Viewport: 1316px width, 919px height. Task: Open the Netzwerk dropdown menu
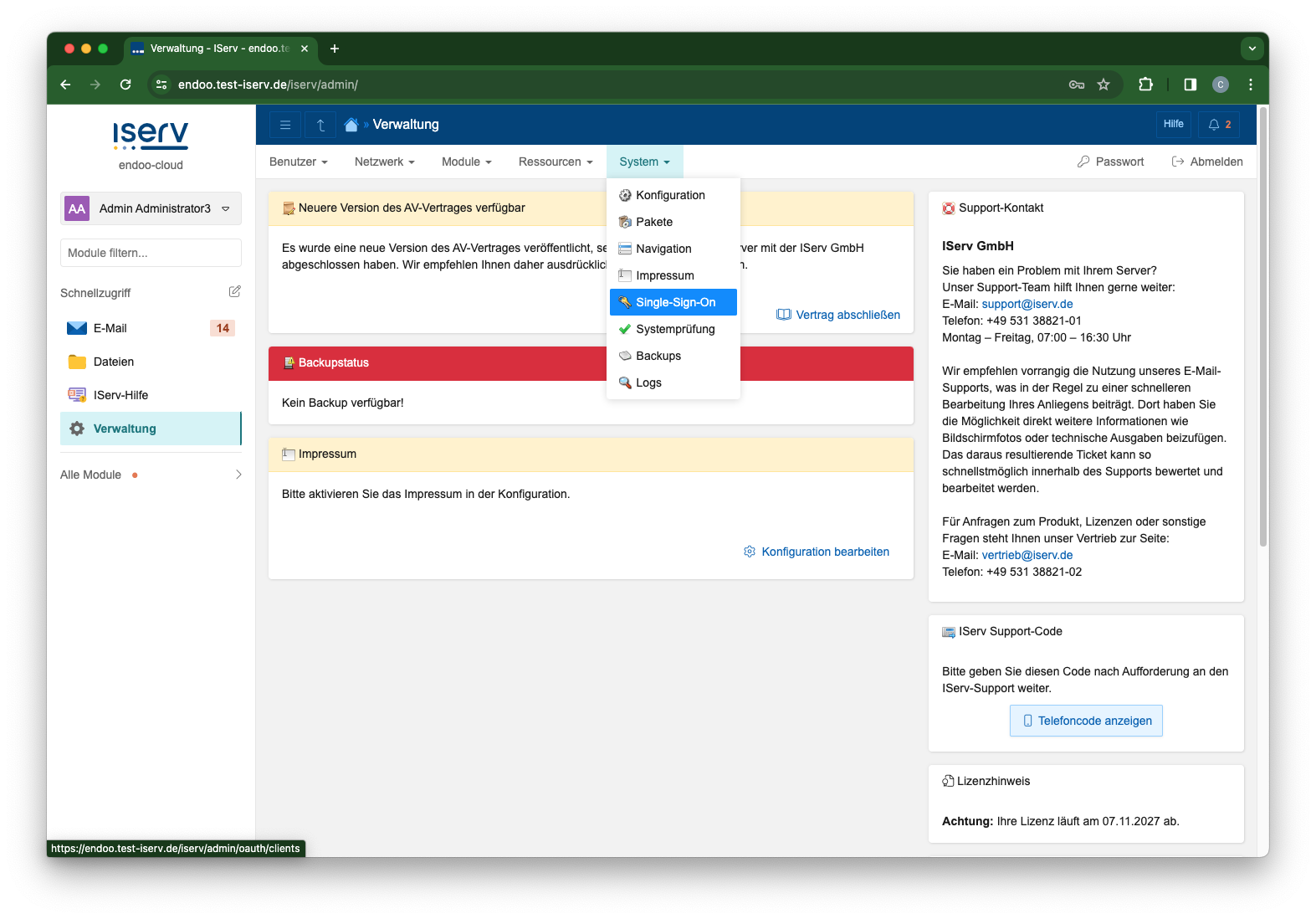[385, 162]
